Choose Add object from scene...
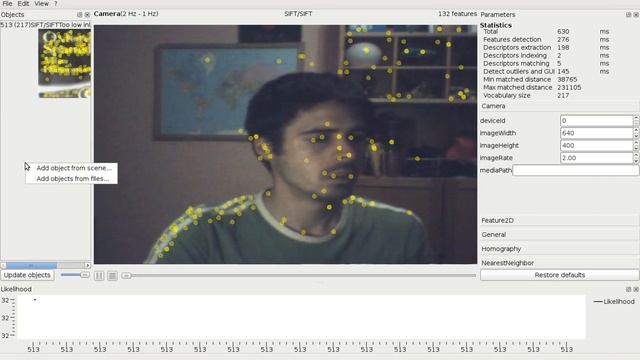This screenshot has height=360, width=640. pyautogui.click(x=74, y=168)
